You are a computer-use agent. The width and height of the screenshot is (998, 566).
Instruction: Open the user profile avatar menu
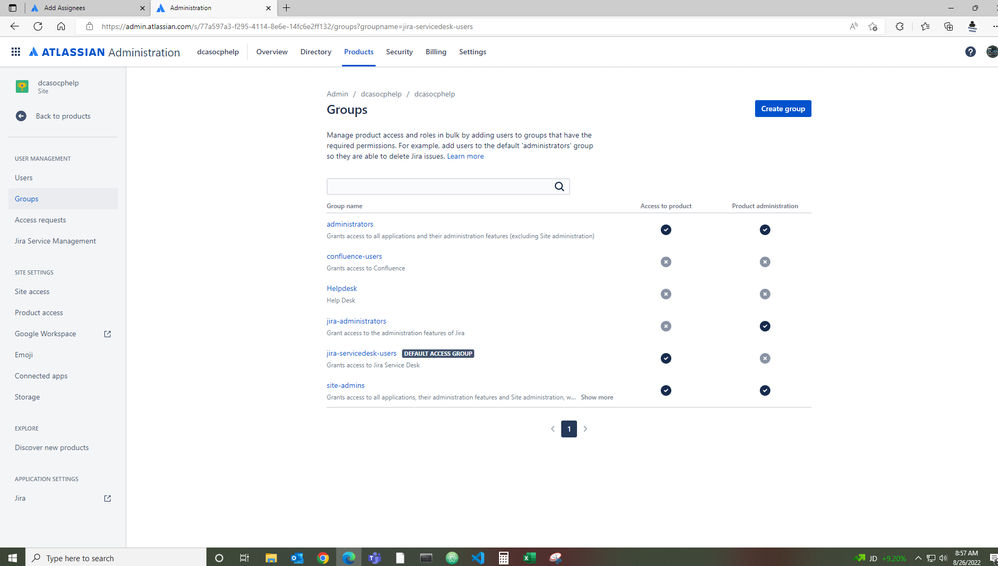click(992, 52)
